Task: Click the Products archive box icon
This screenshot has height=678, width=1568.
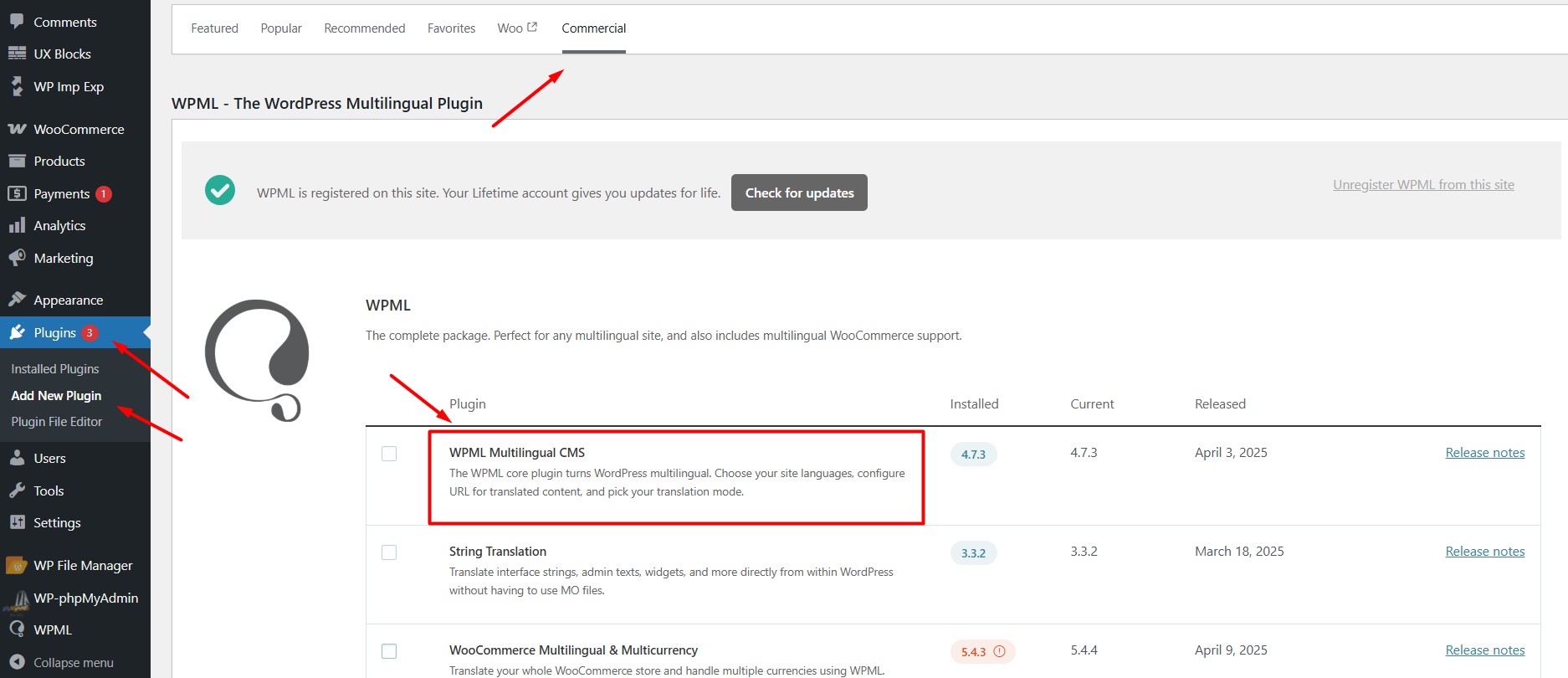Action: click(x=17, y=161)
